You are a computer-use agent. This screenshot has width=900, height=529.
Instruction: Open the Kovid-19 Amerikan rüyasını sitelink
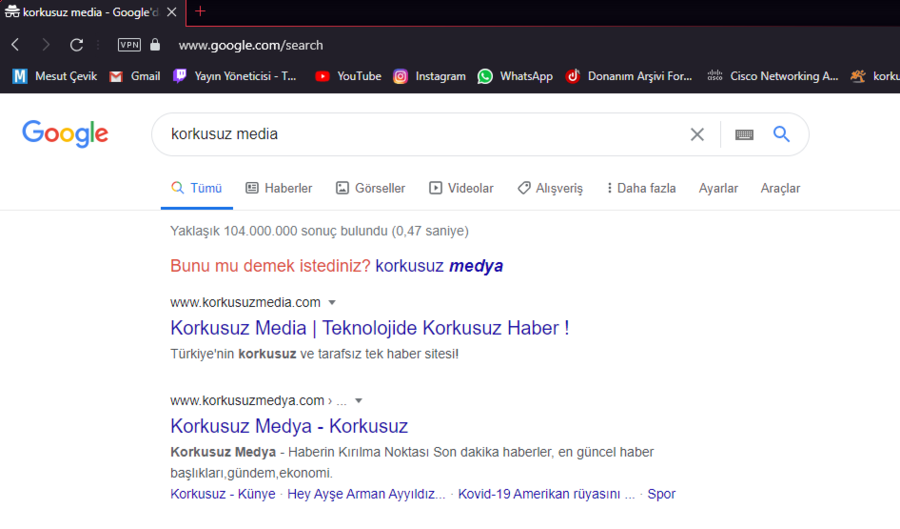tap(546, 494)
